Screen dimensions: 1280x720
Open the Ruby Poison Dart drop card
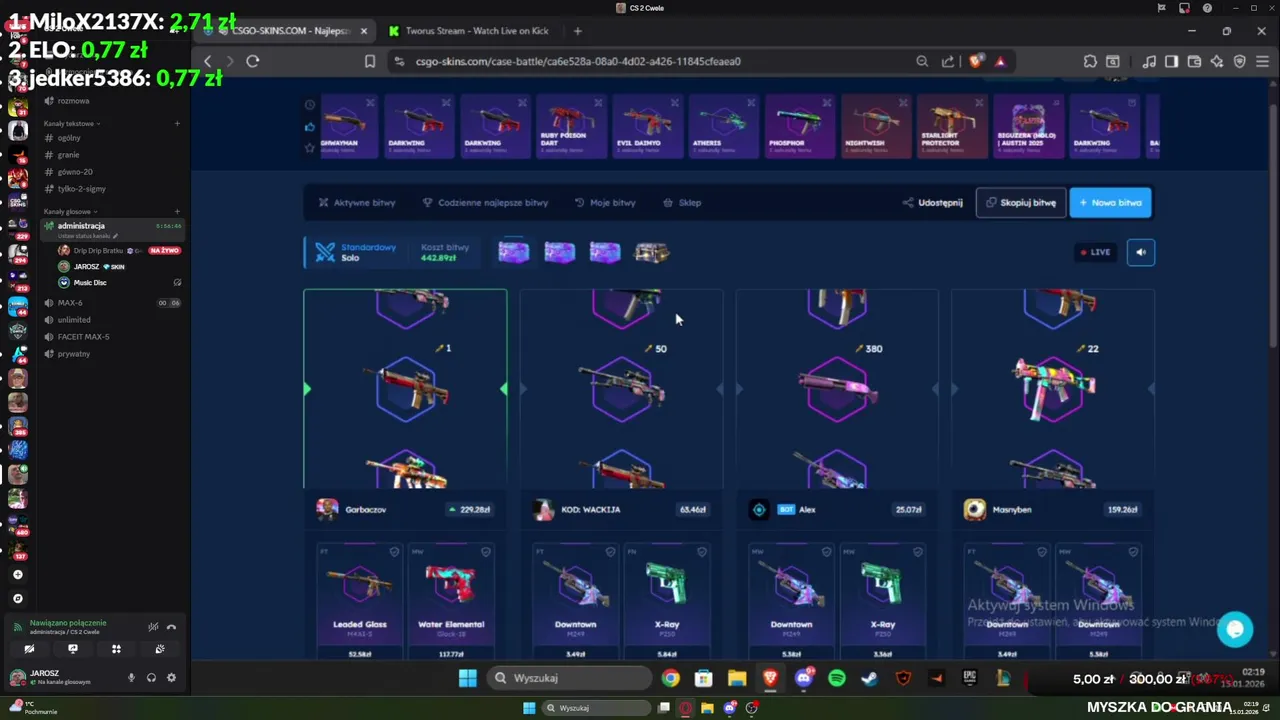point(572,127)
